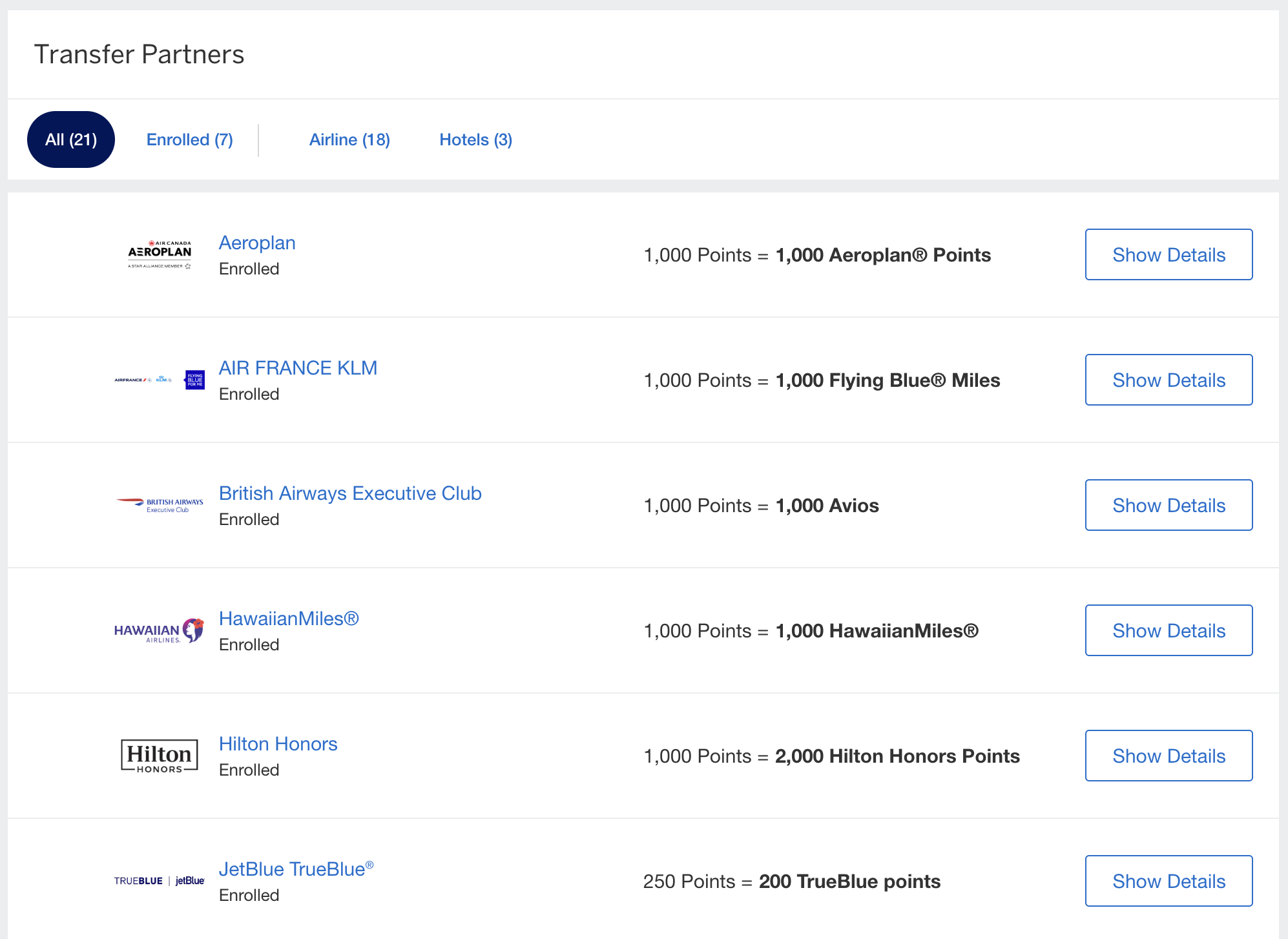Show Details for JetBlue TrueBlue transfers
The image size is (1288, 939).
click(x=1168, y=880)
